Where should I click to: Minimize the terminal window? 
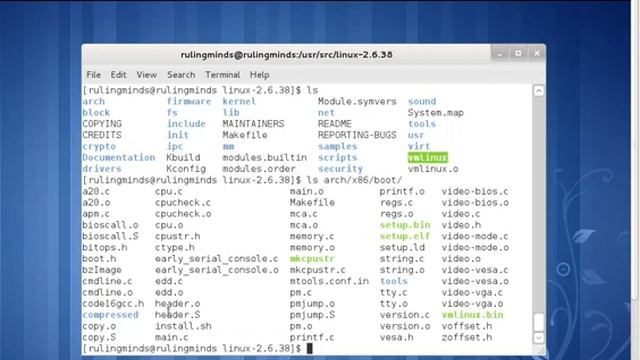(500, 53)
